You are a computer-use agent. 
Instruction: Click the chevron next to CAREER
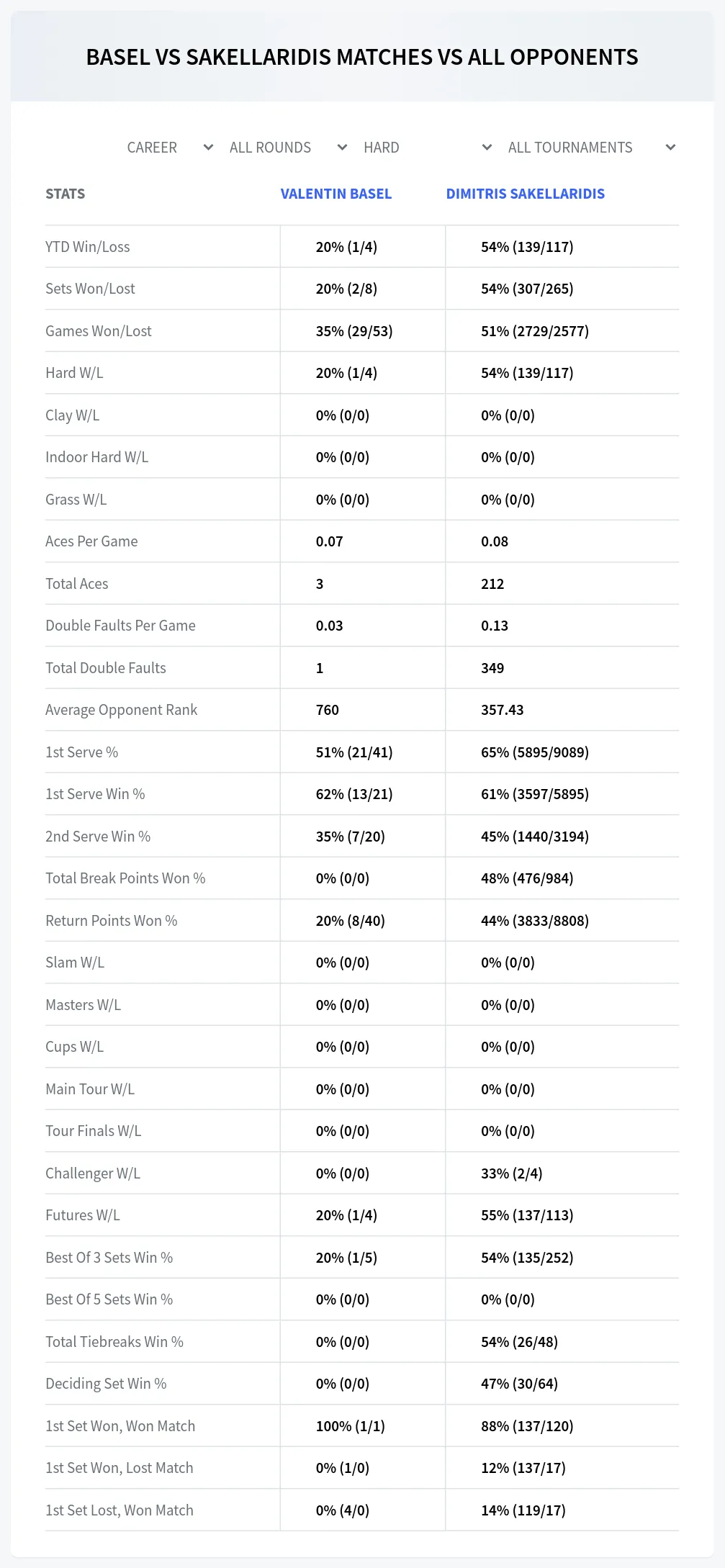point(208,148)
